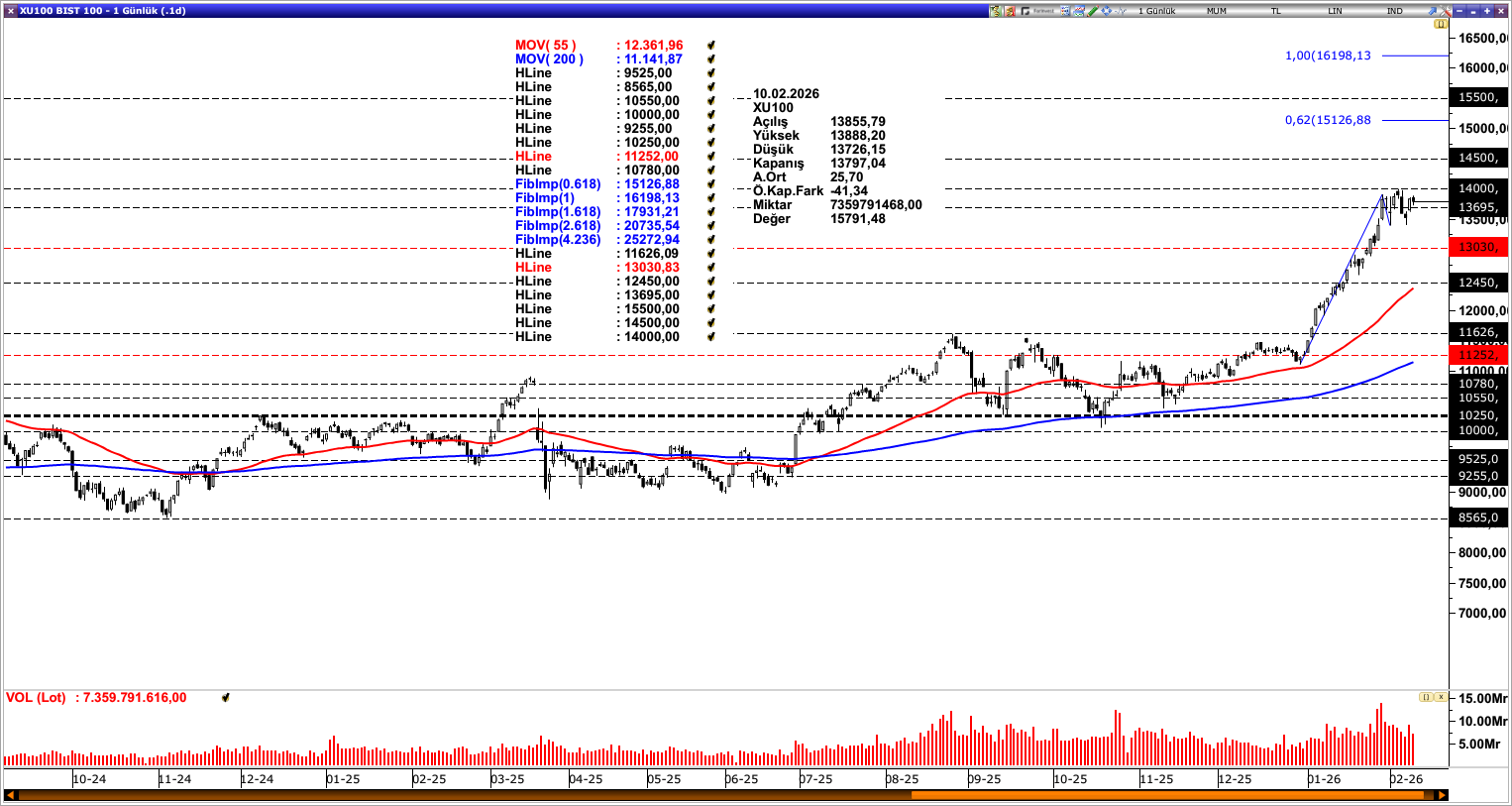Click the Forinvest logo icon
1512x806 pixels.
coord(1025,10)
